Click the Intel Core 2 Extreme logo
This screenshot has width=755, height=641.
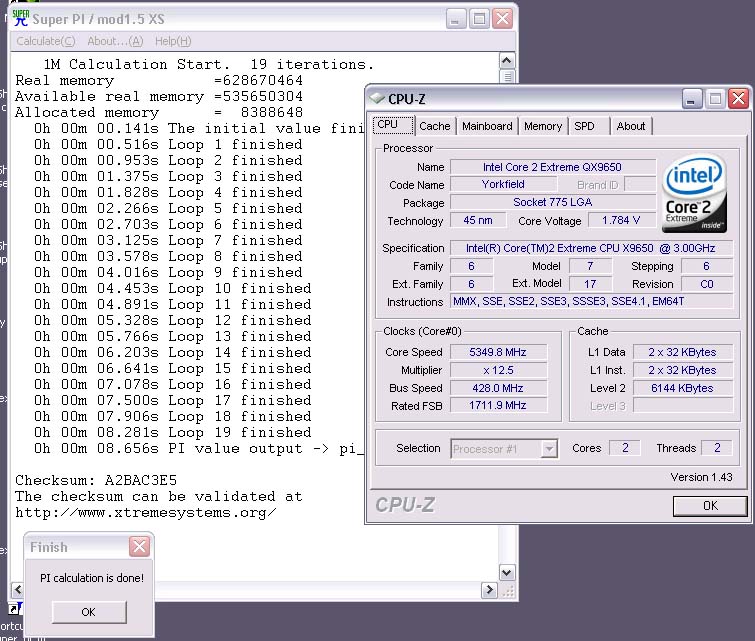[694, 194]
